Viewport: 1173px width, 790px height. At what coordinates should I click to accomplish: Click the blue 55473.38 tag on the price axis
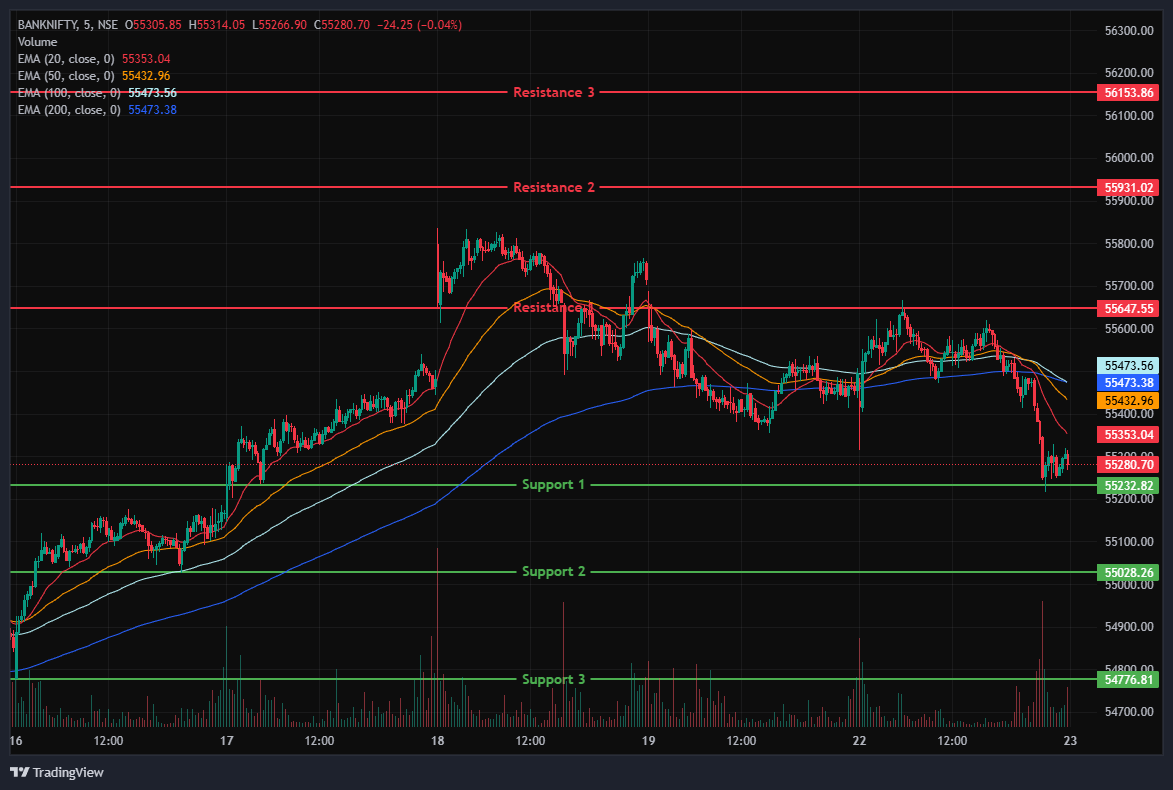1128,383
